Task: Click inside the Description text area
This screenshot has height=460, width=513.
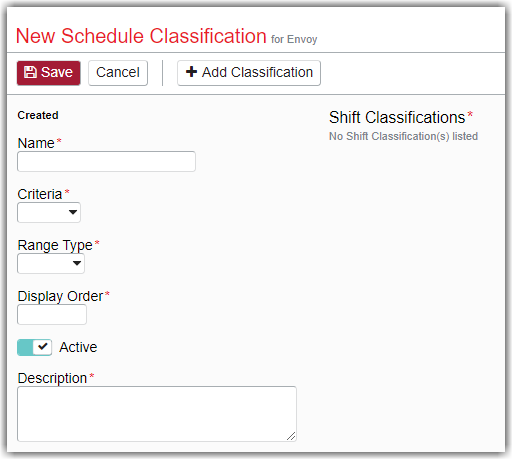Action: [157, 414]
